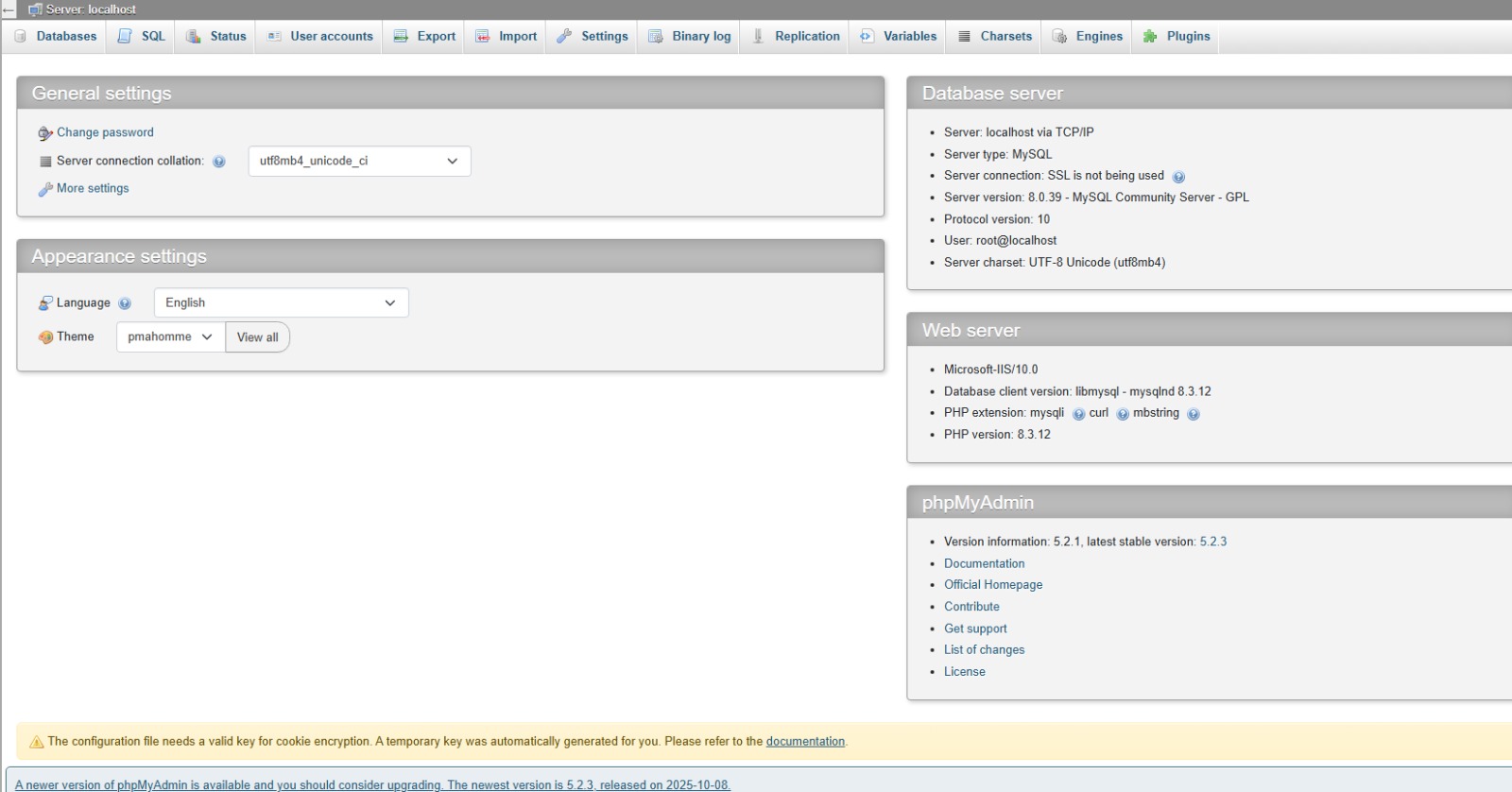The width and height of the screenshot is (1512, 792).
Task: Click the Language icon
Action: (45, 303)
